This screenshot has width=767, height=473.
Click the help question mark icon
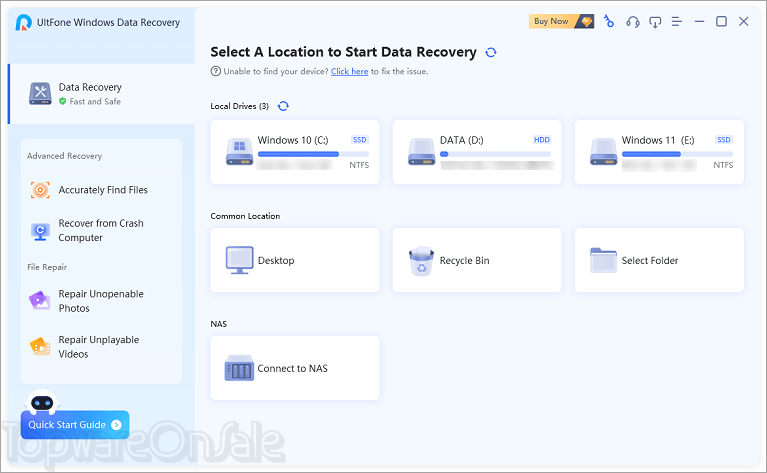216,71
